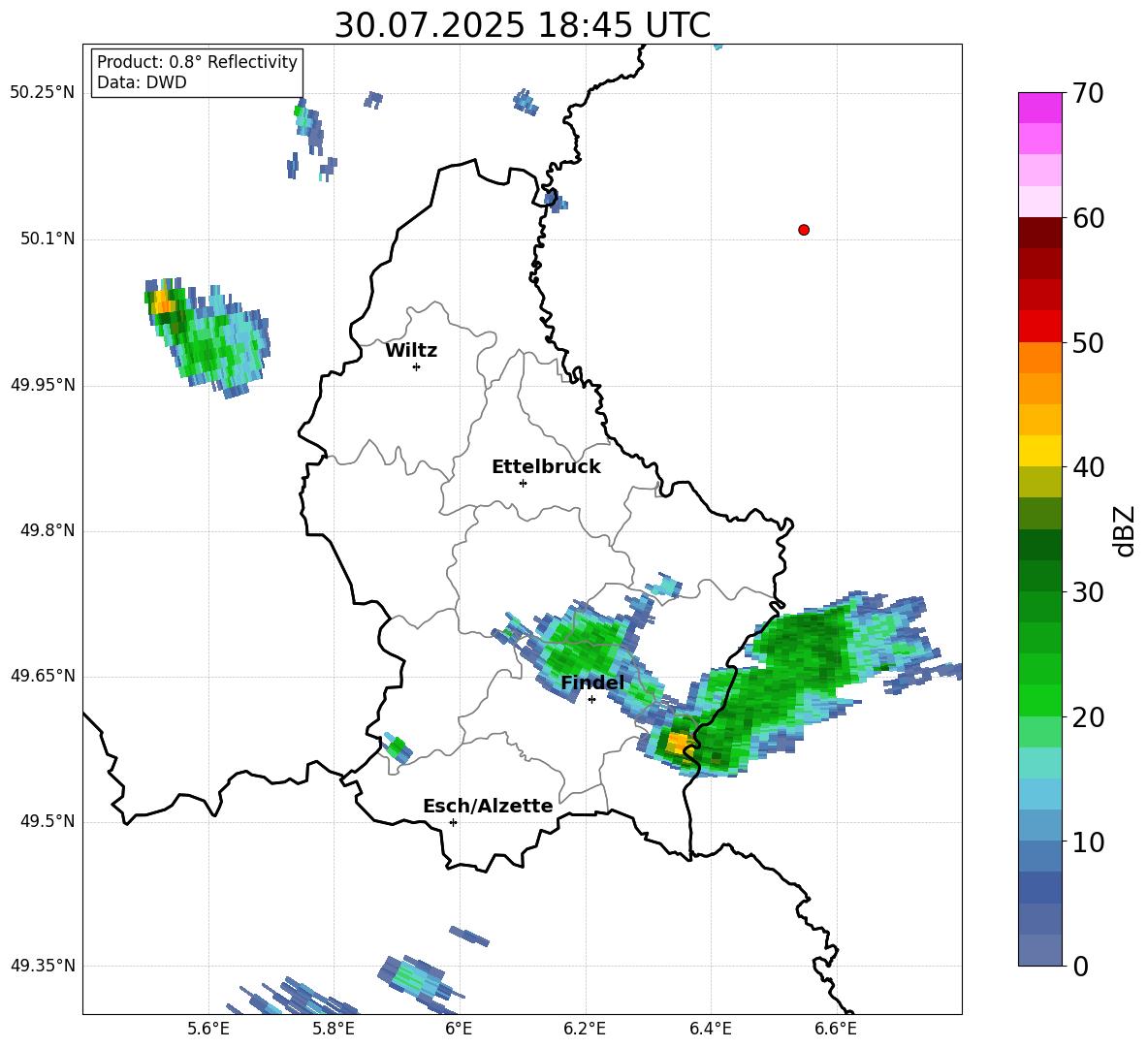
Task: Click the 5.8°E longitude label
Action: 334,1029
